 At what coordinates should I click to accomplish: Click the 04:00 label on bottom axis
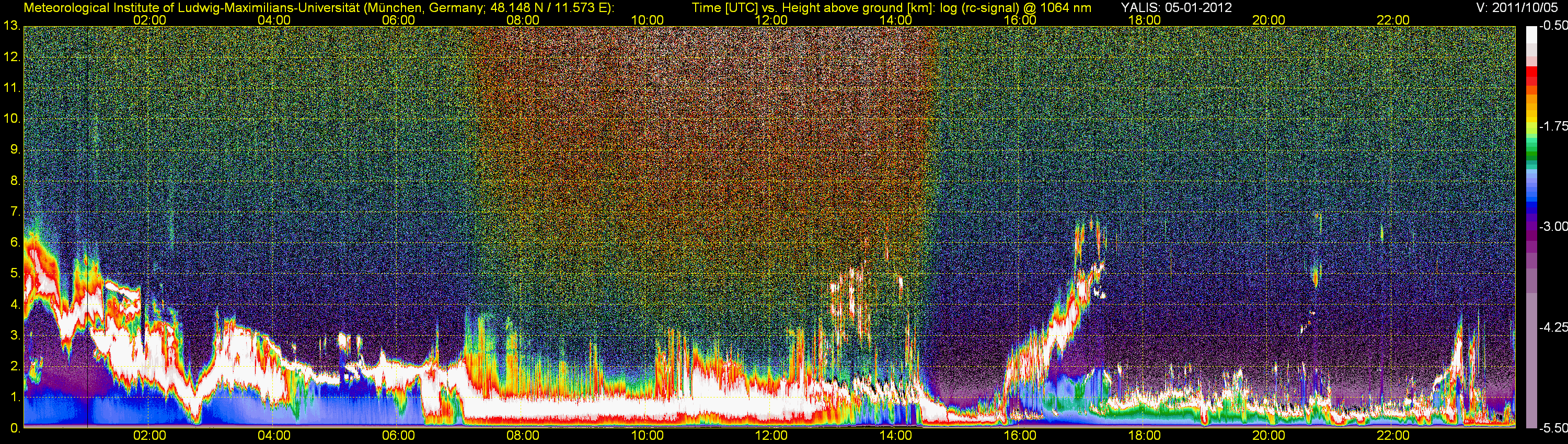(x=274, y=436)
